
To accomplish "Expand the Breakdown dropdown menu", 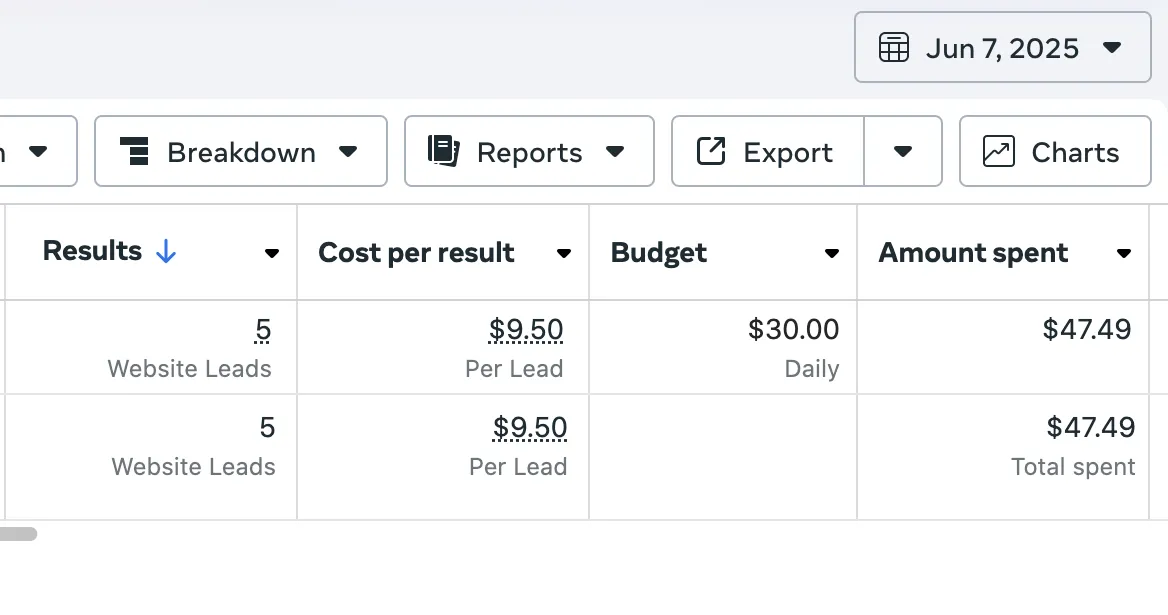I will (347, 152).
